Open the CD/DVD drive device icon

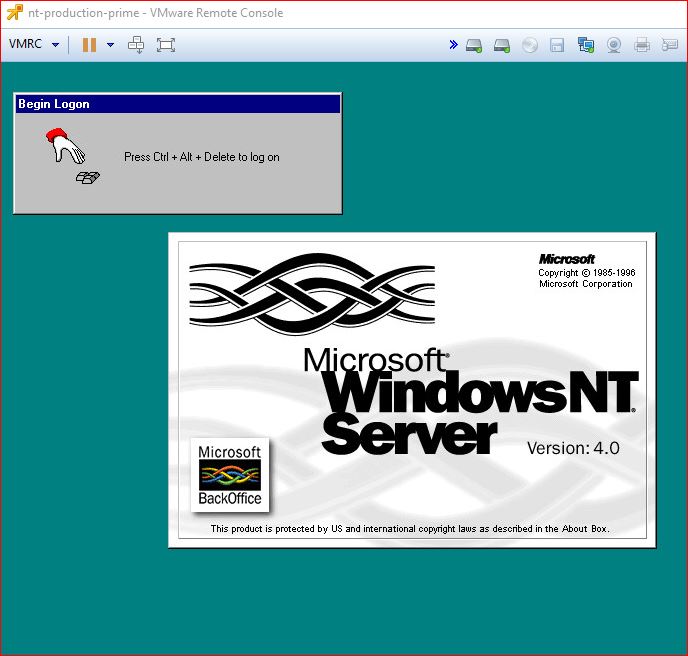click(530, 45)
